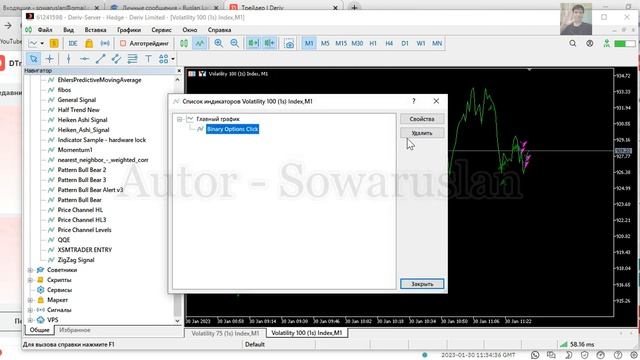Click the account profile icon

(x=590, y=43)
